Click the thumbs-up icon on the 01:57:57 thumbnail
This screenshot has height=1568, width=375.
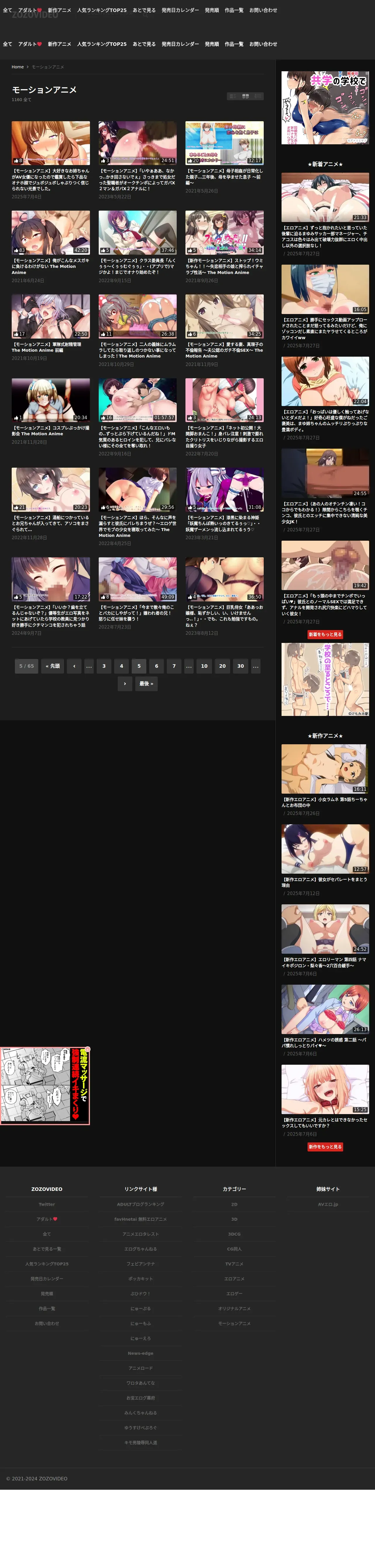coord(103,418)
